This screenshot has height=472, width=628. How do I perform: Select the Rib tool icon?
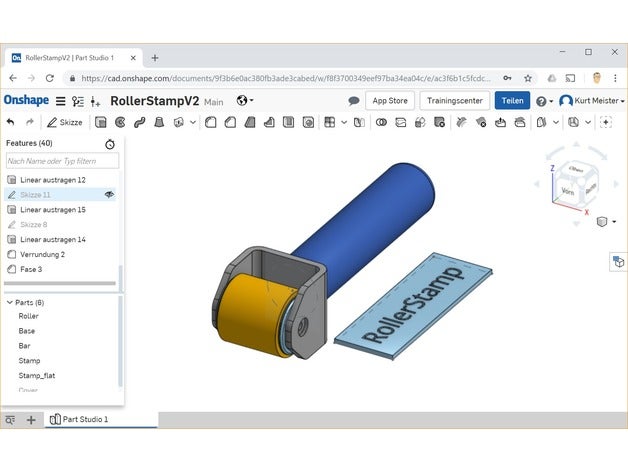point(269,122)
